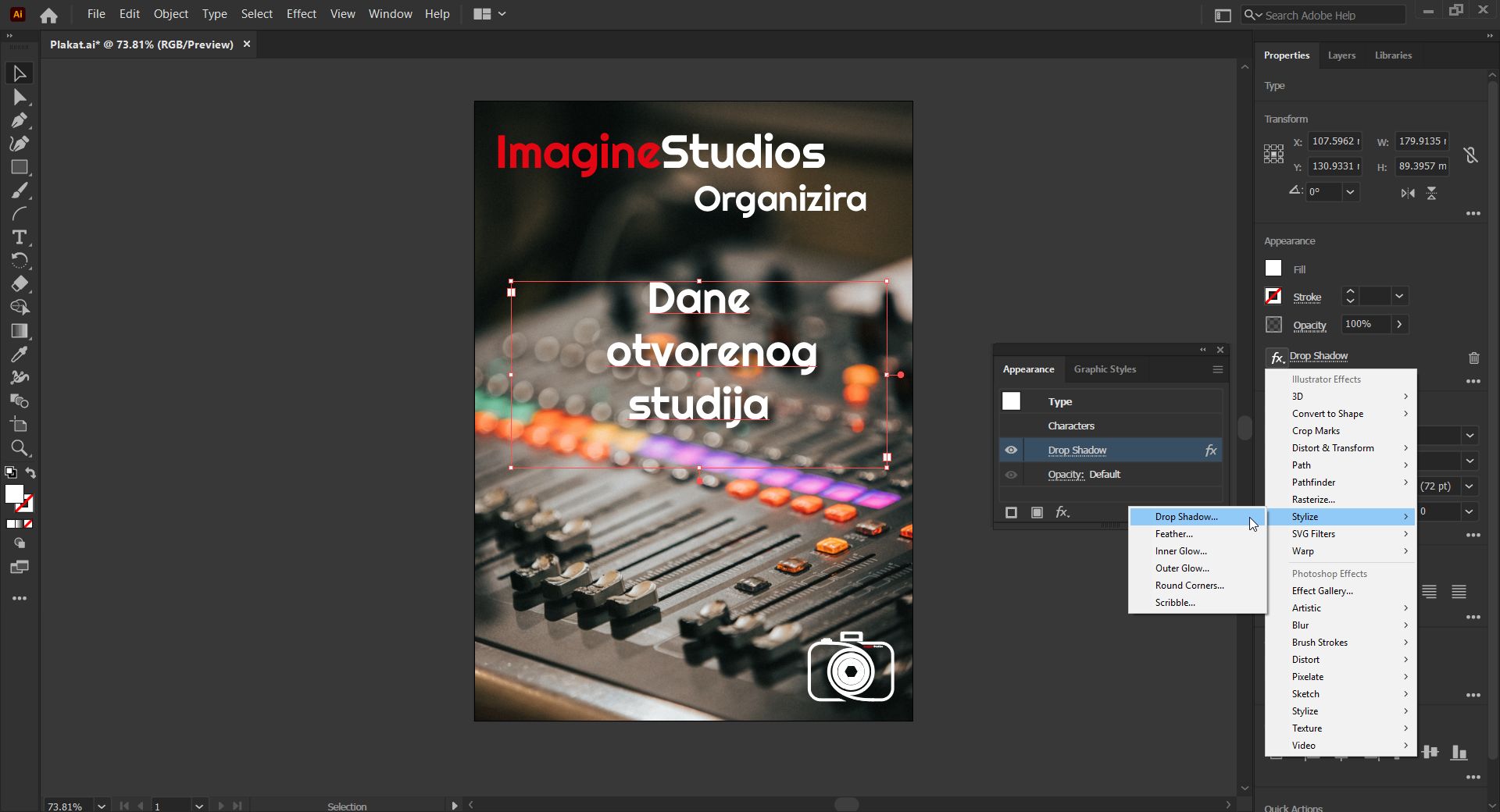This screenshot has height=812, width=1500.
Task: Toggle constrain width and height proportions
Action: click(x=1471, y=155)
